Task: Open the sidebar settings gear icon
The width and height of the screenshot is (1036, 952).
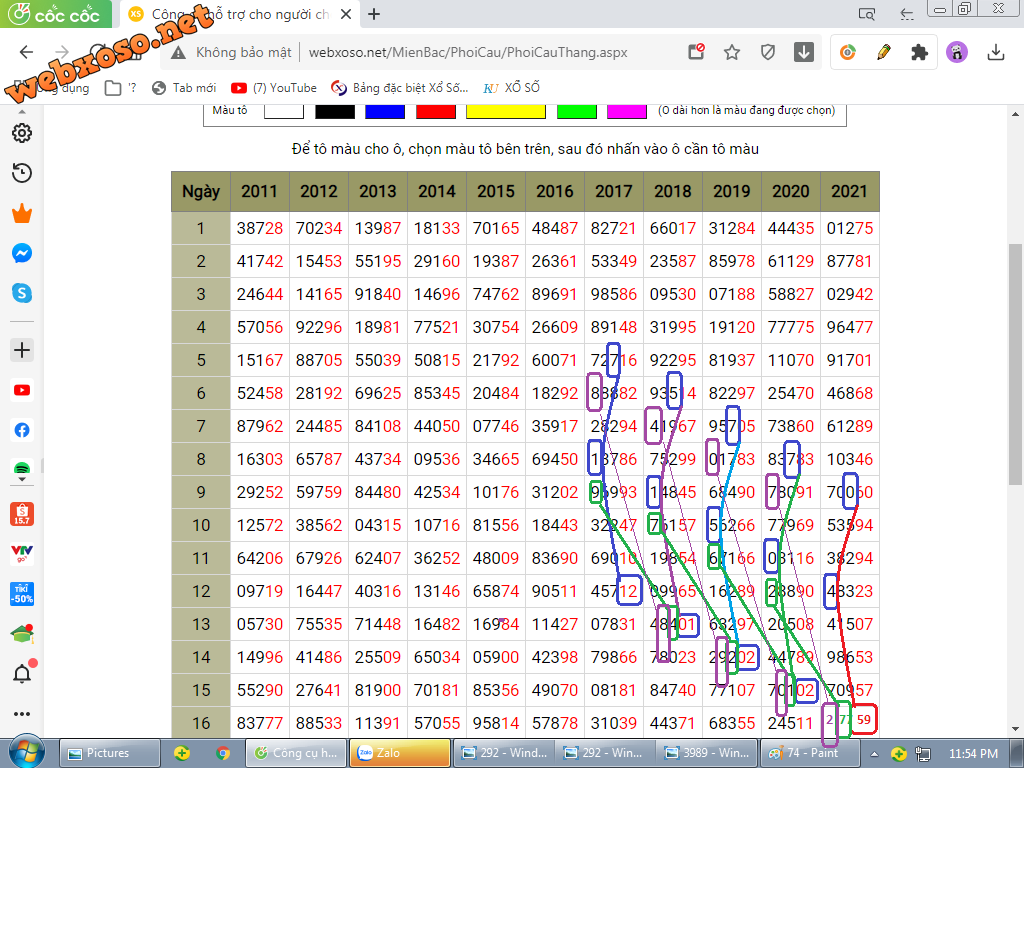Action: [x=22, y=133]
